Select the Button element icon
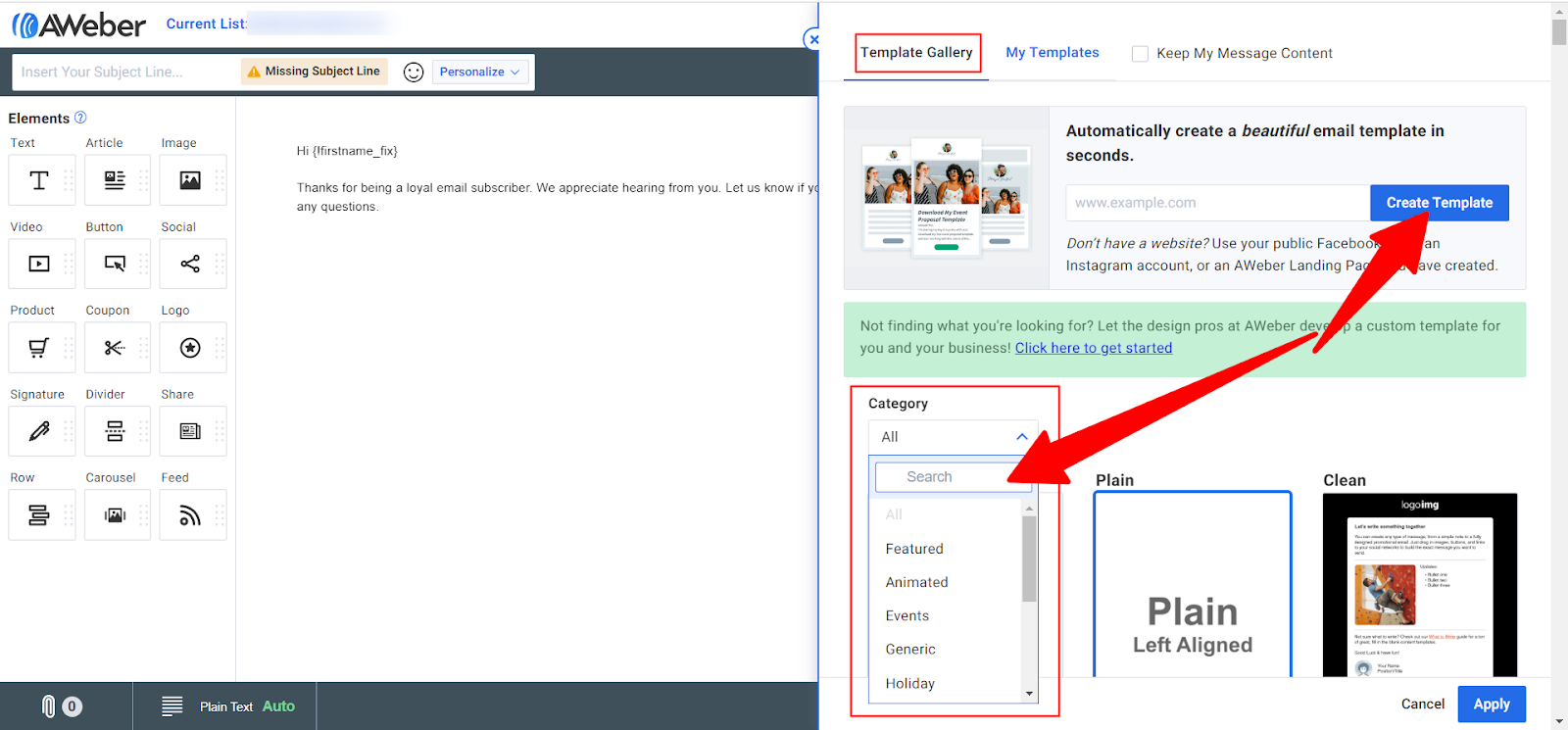The height and width of the screenshot is (730, 1568). coord(115,264)
